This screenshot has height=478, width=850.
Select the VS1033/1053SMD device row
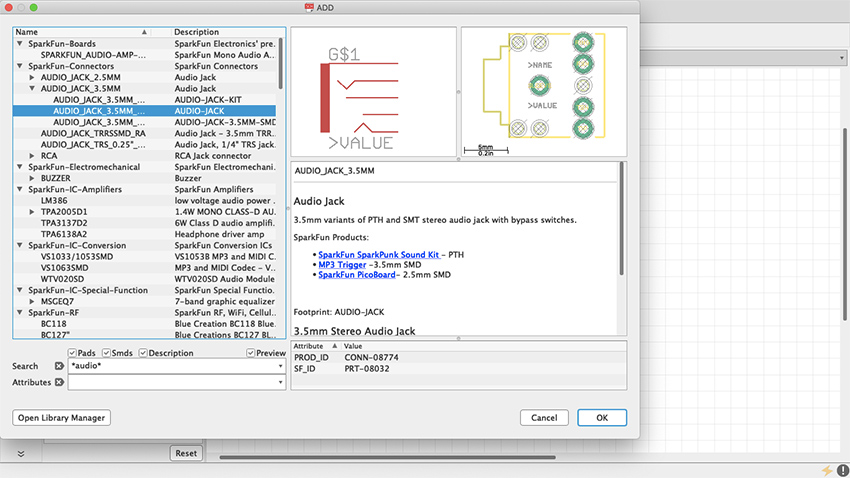click(x=144, y=256)
